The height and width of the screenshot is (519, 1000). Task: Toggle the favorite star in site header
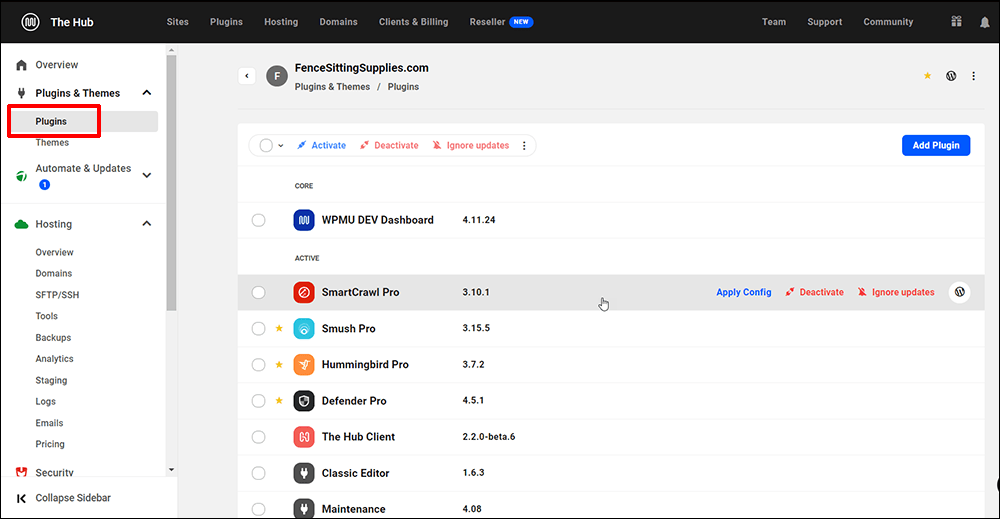(927, 76)
